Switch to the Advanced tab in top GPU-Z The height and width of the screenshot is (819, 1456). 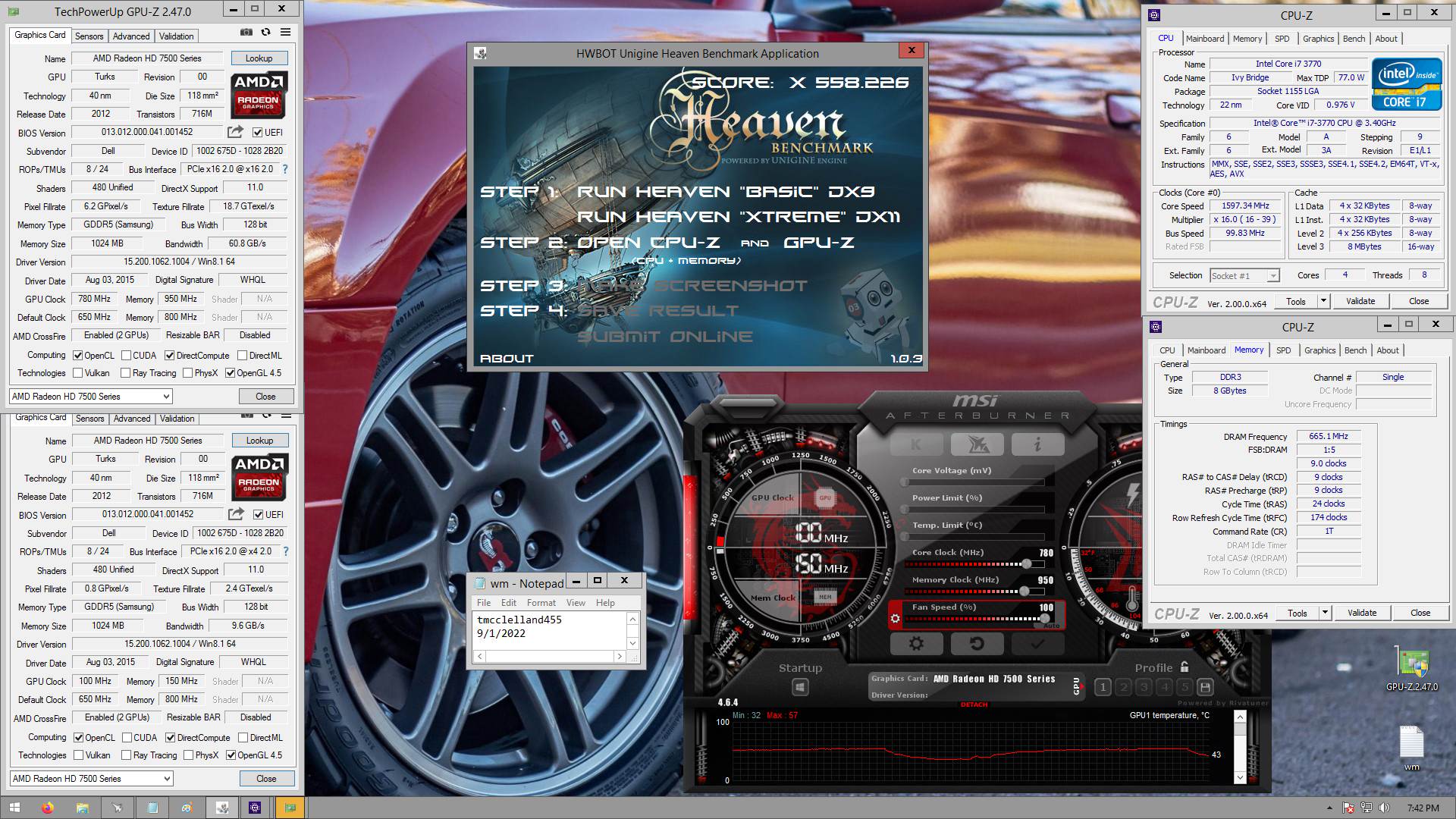coord(131,36)
